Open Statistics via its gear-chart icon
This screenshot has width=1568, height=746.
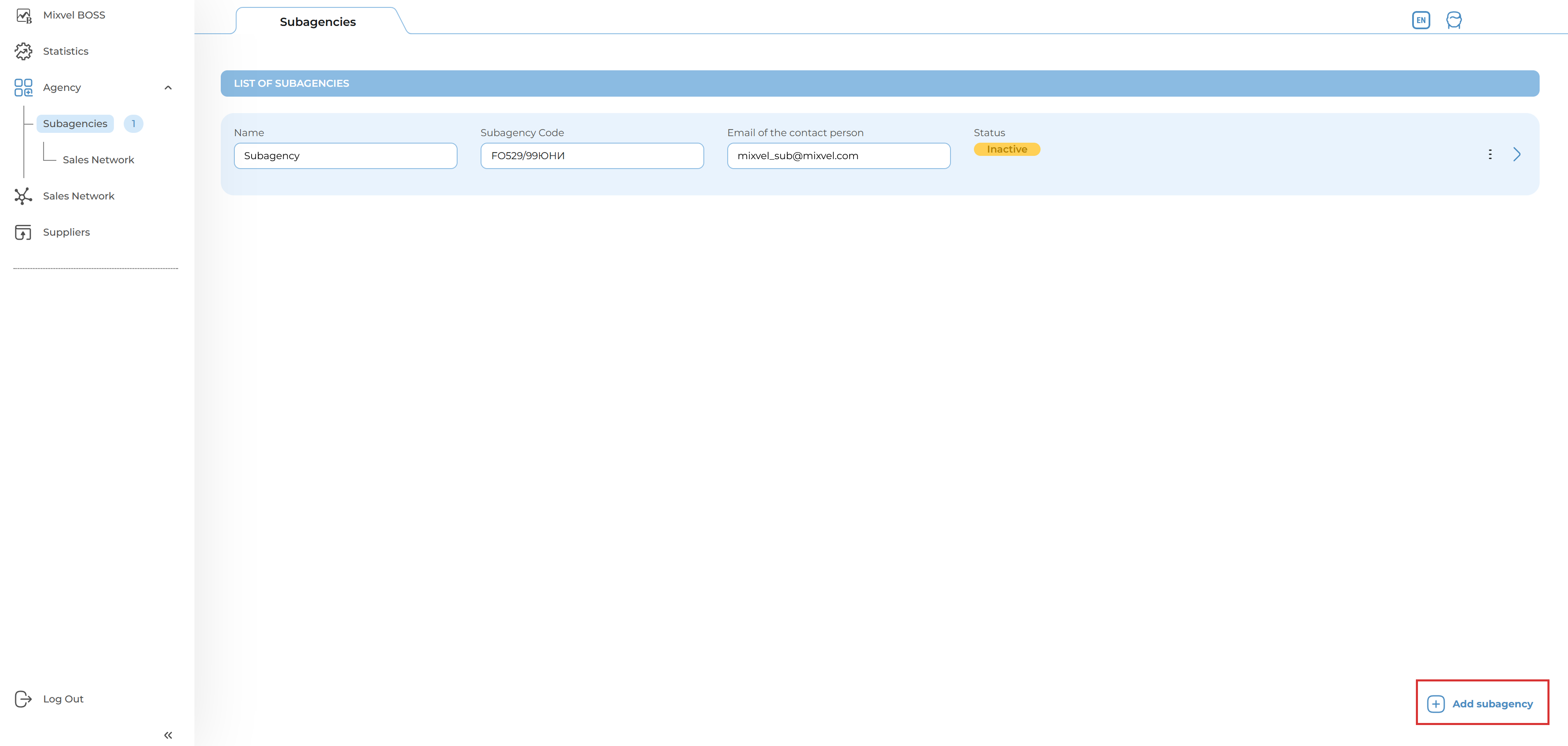pyautogui.click(x=23, y=51)
